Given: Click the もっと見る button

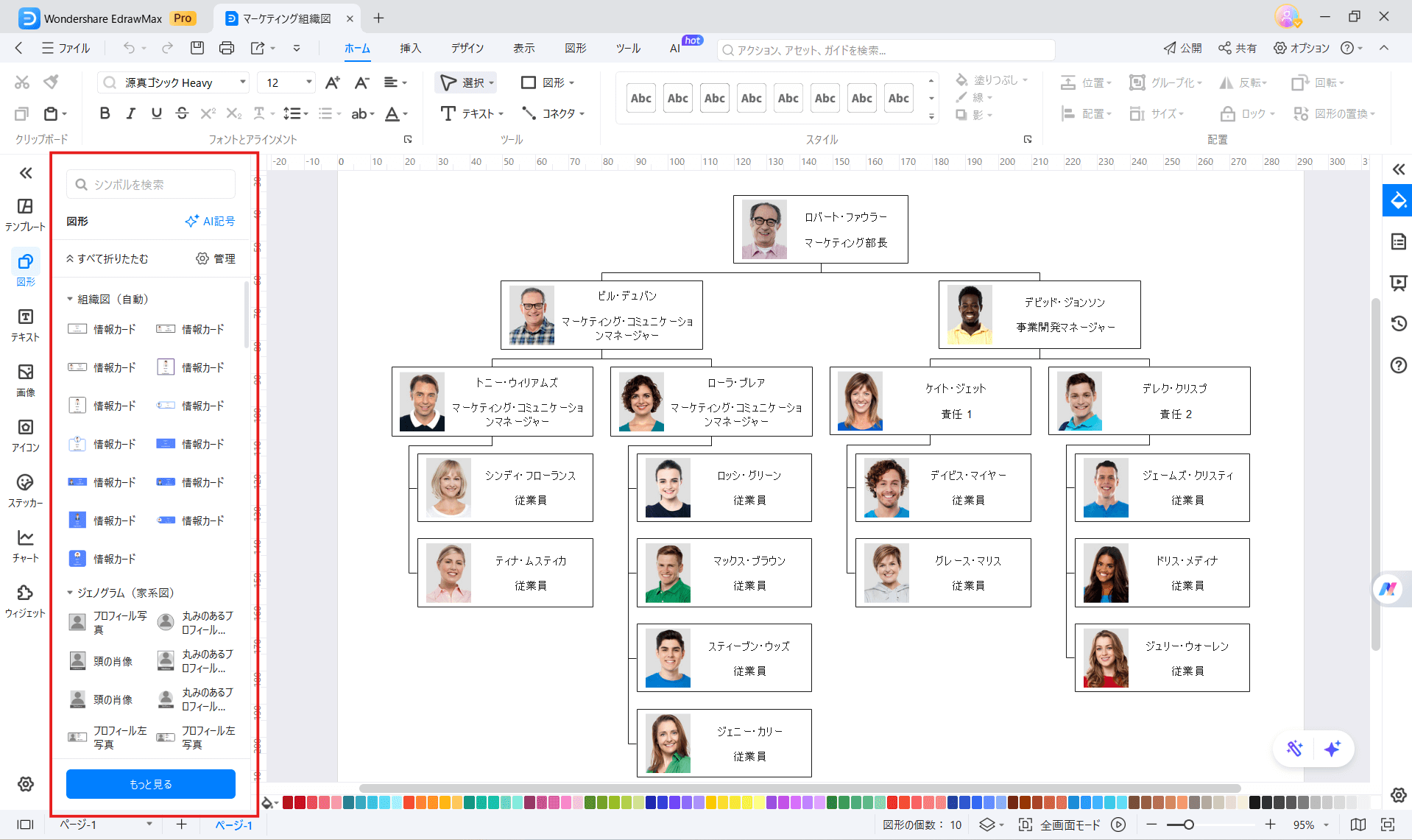Looking at the screenshot, I should click(x=150, y=783).
